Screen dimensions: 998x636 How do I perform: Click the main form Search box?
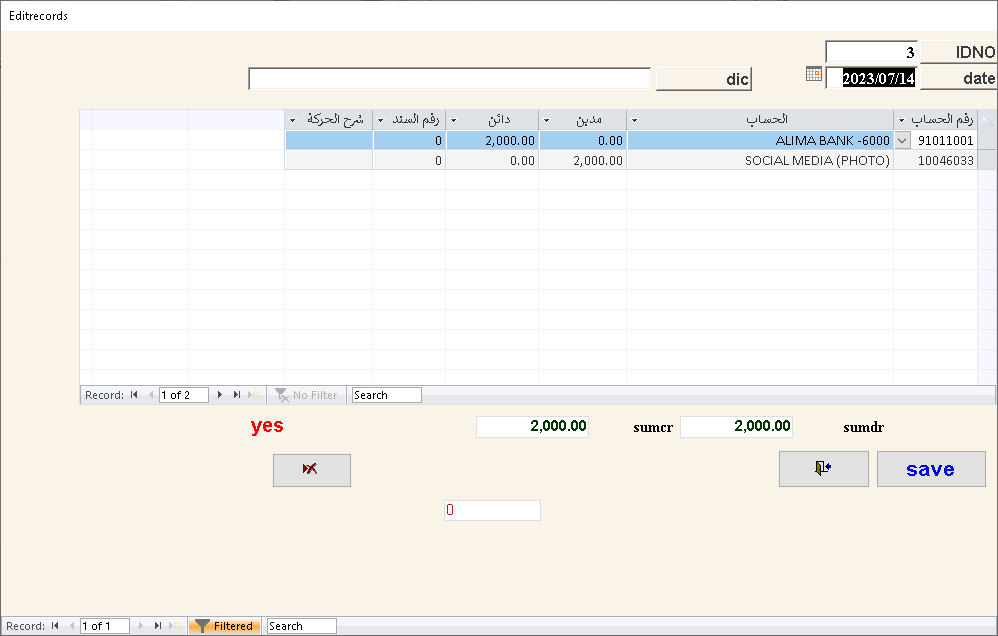tap(301, 626)
